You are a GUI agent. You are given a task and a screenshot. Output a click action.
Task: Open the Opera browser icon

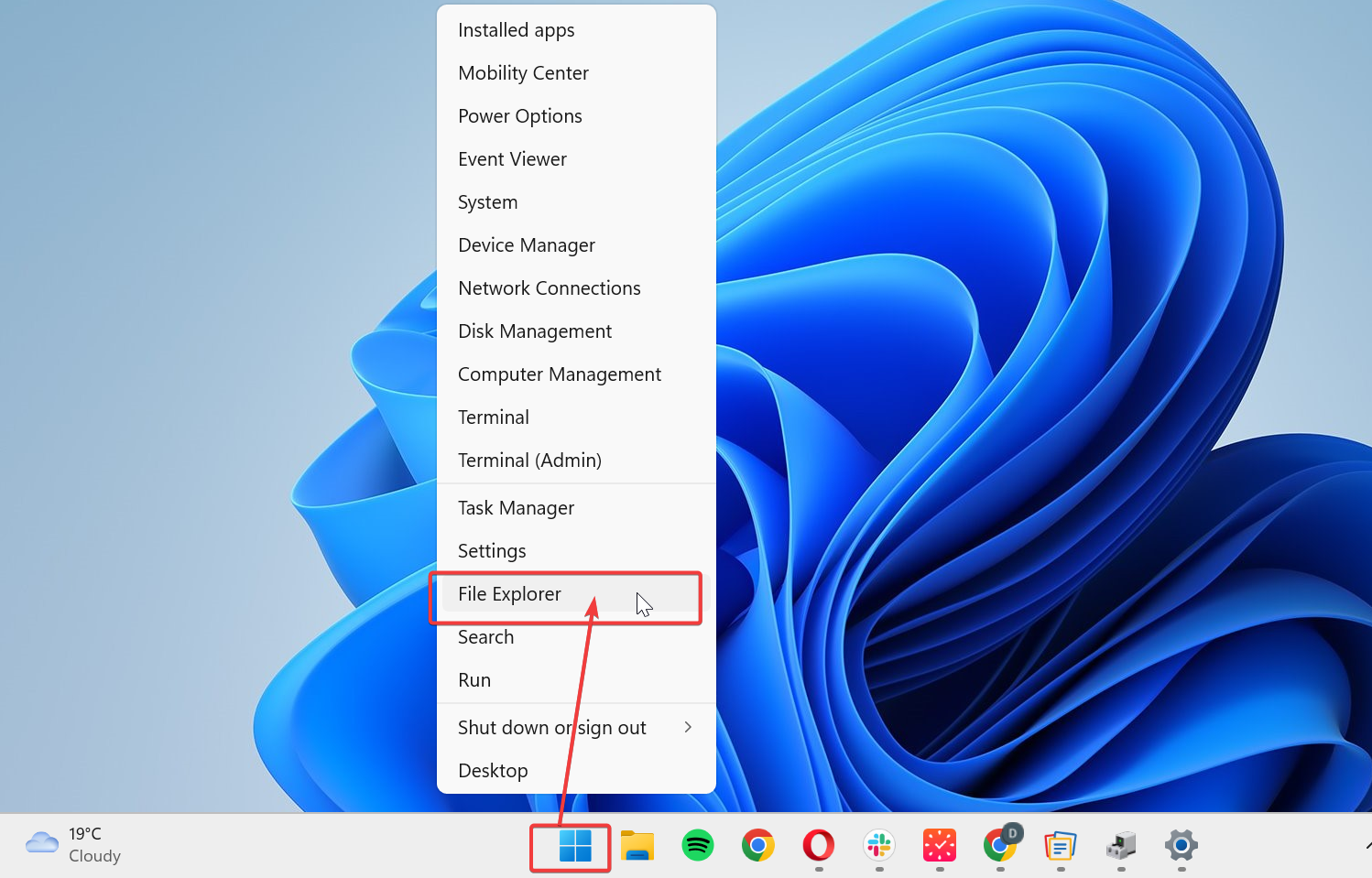coord(819,845)
